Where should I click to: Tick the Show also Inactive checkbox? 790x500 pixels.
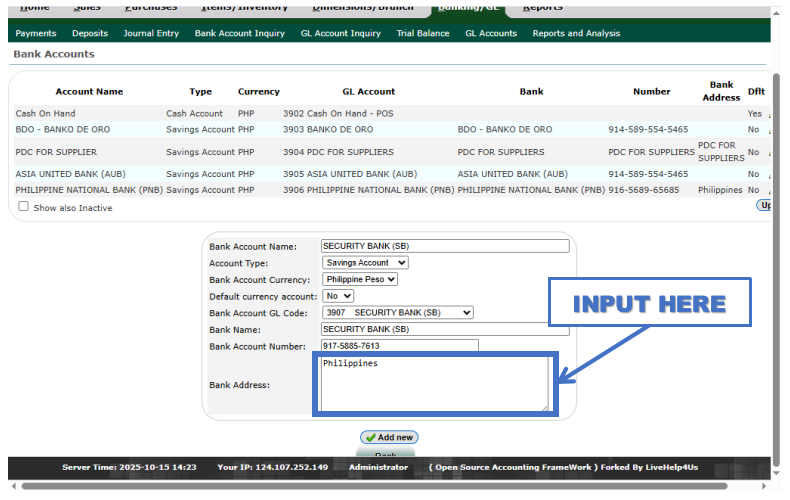tap(23, 207)
